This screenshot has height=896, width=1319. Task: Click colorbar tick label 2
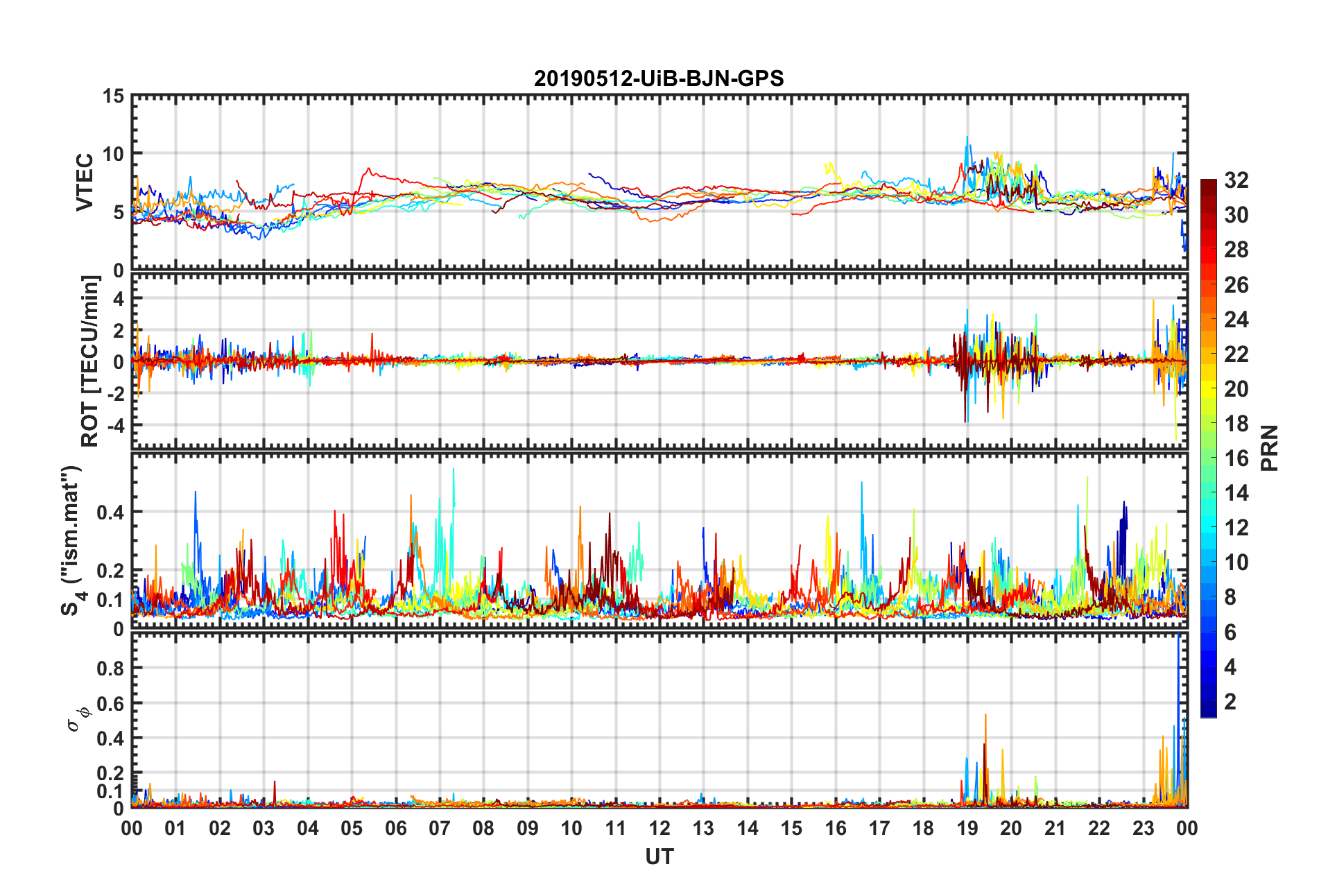point(1230,701)
